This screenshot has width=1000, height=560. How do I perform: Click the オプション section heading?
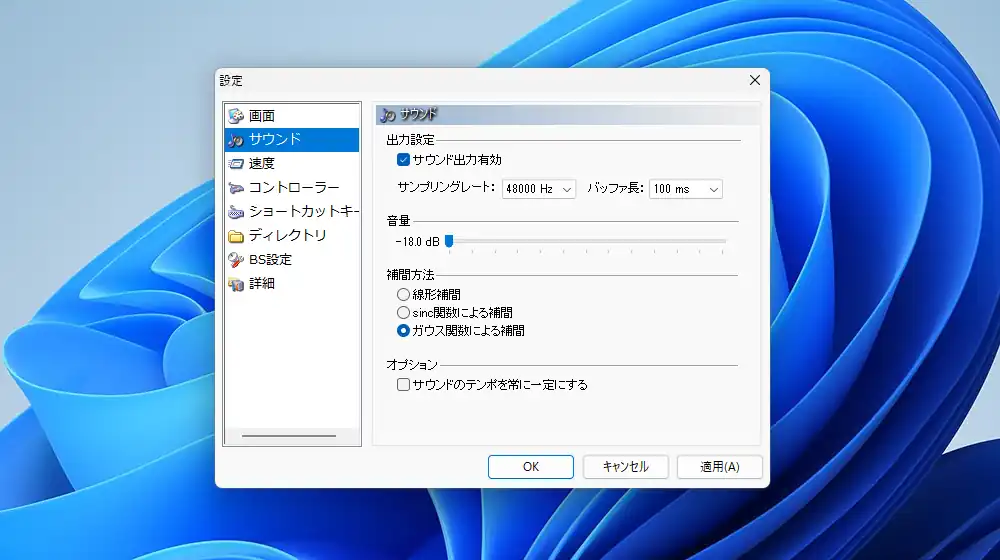coord(412,365)
